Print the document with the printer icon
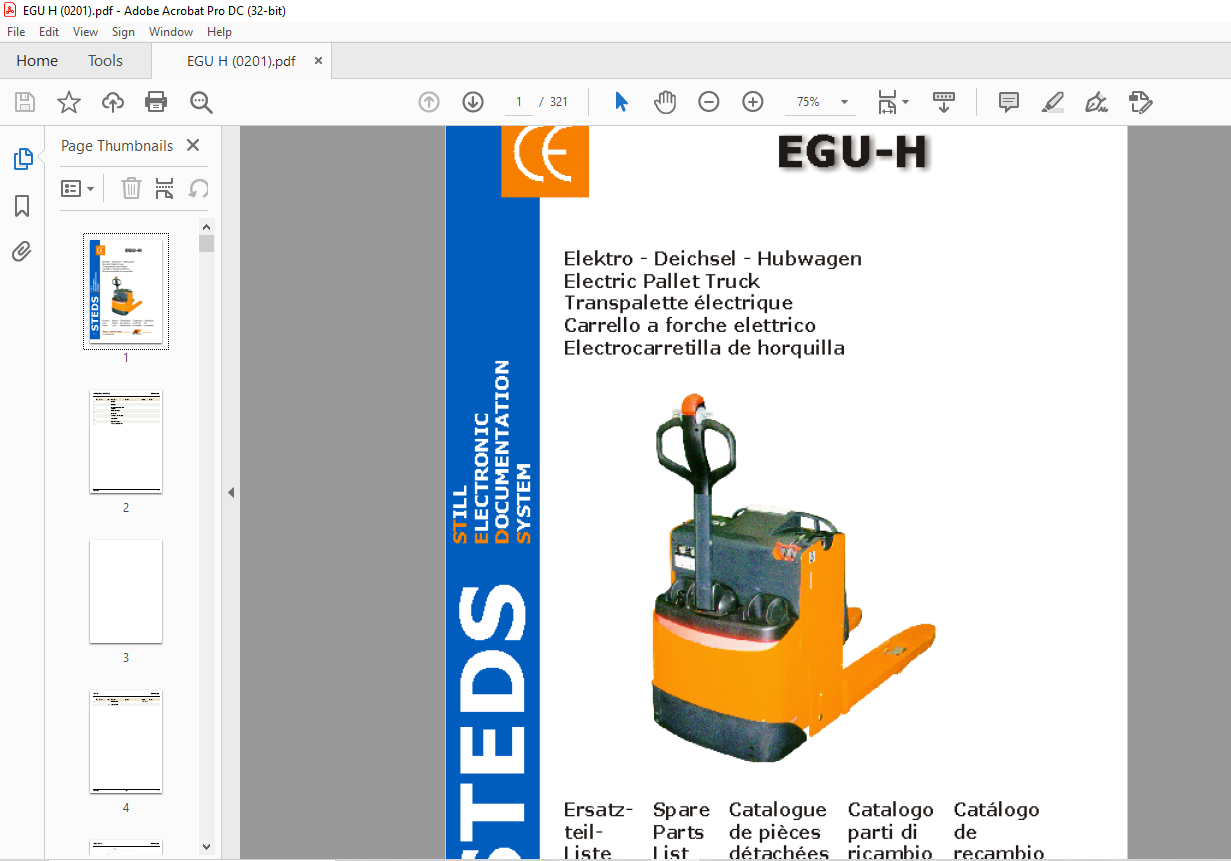 point(156,102)
